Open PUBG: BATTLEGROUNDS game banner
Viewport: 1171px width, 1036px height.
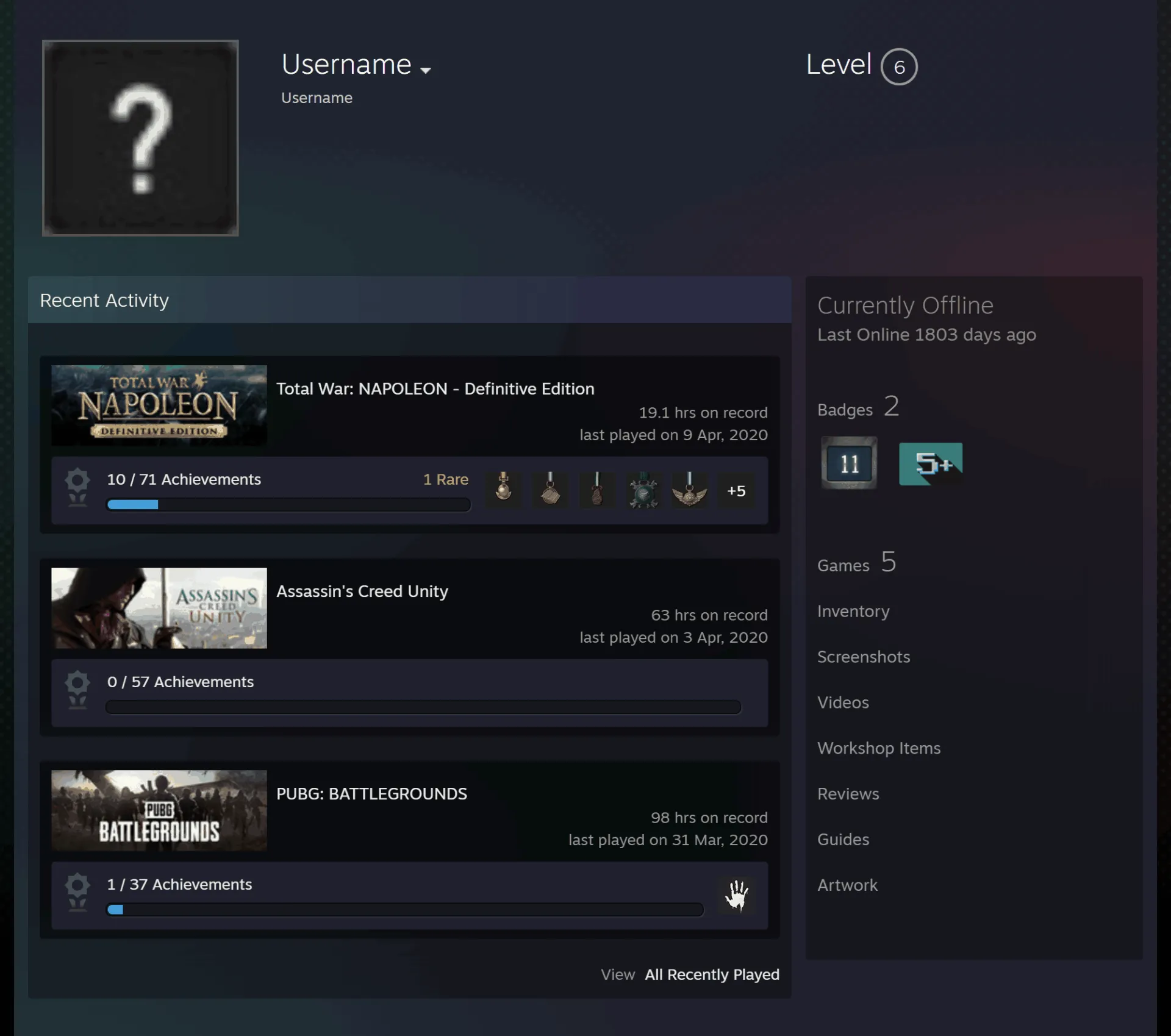[x=159, y=810]
